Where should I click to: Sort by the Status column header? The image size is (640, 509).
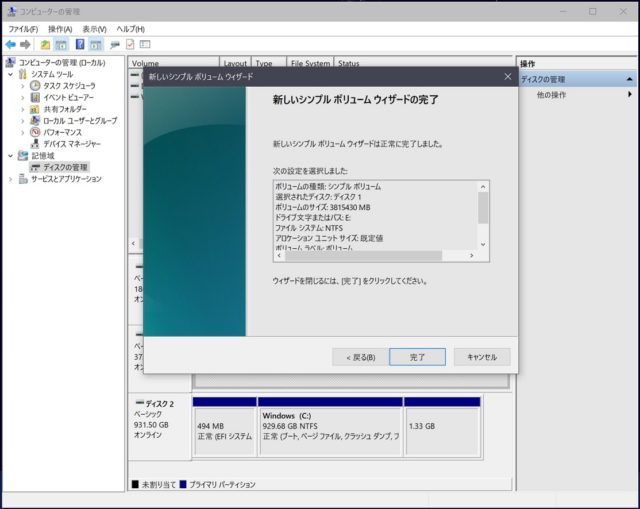[x=423, y=63]
